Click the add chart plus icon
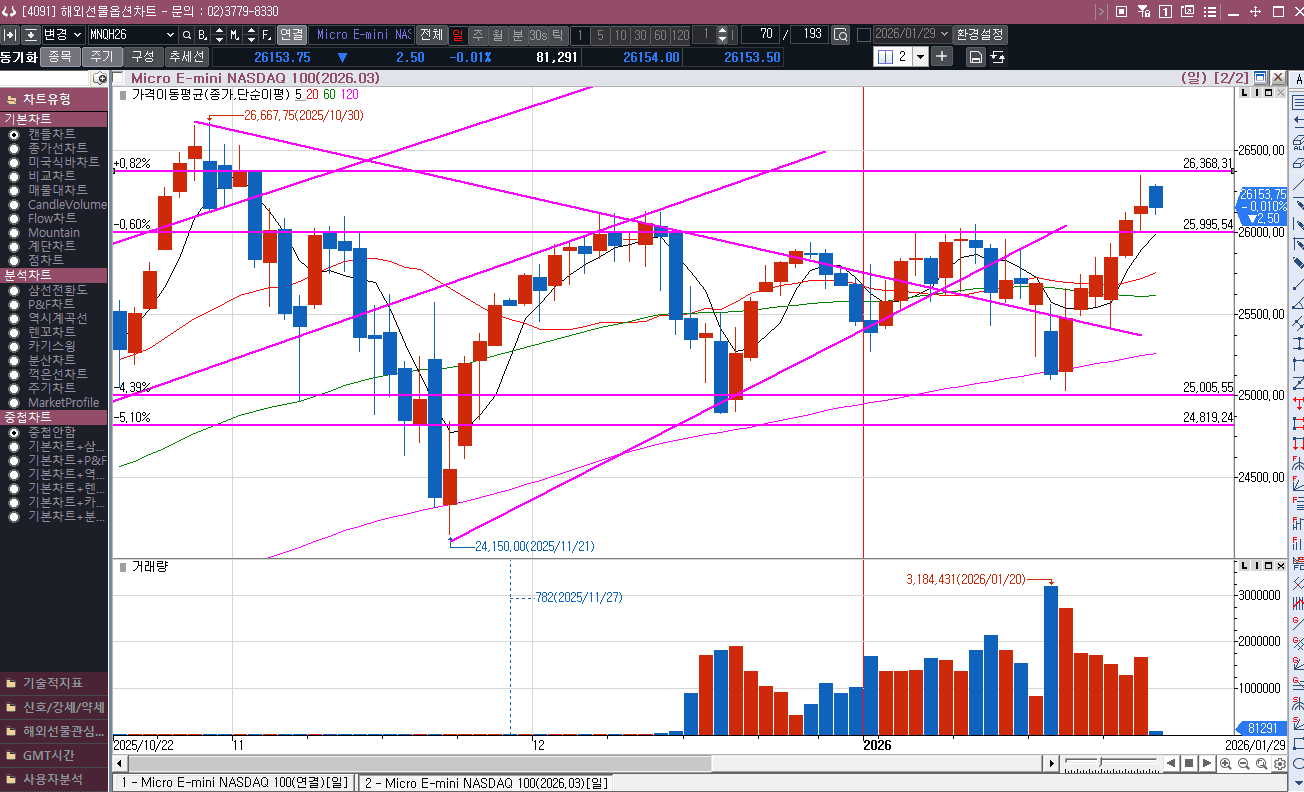The width and height of the screenshot is (1304, 792). pos(942,56)
